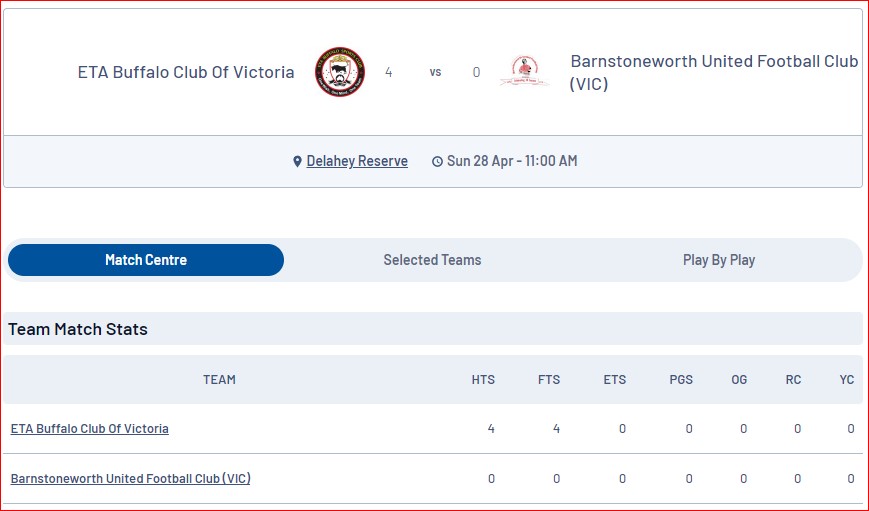The width and height of the screenshot is (869, 511).
Task: Click the location pin icon beside Delahey Reserve
Action: point(298,161)
